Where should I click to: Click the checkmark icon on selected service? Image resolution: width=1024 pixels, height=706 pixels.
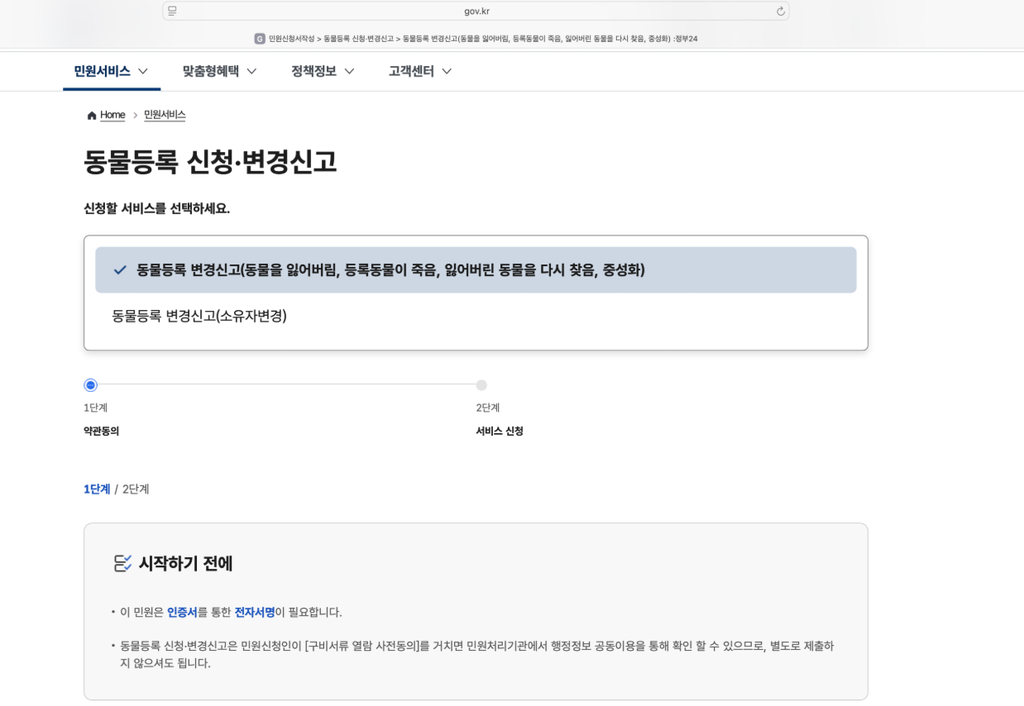120,270
